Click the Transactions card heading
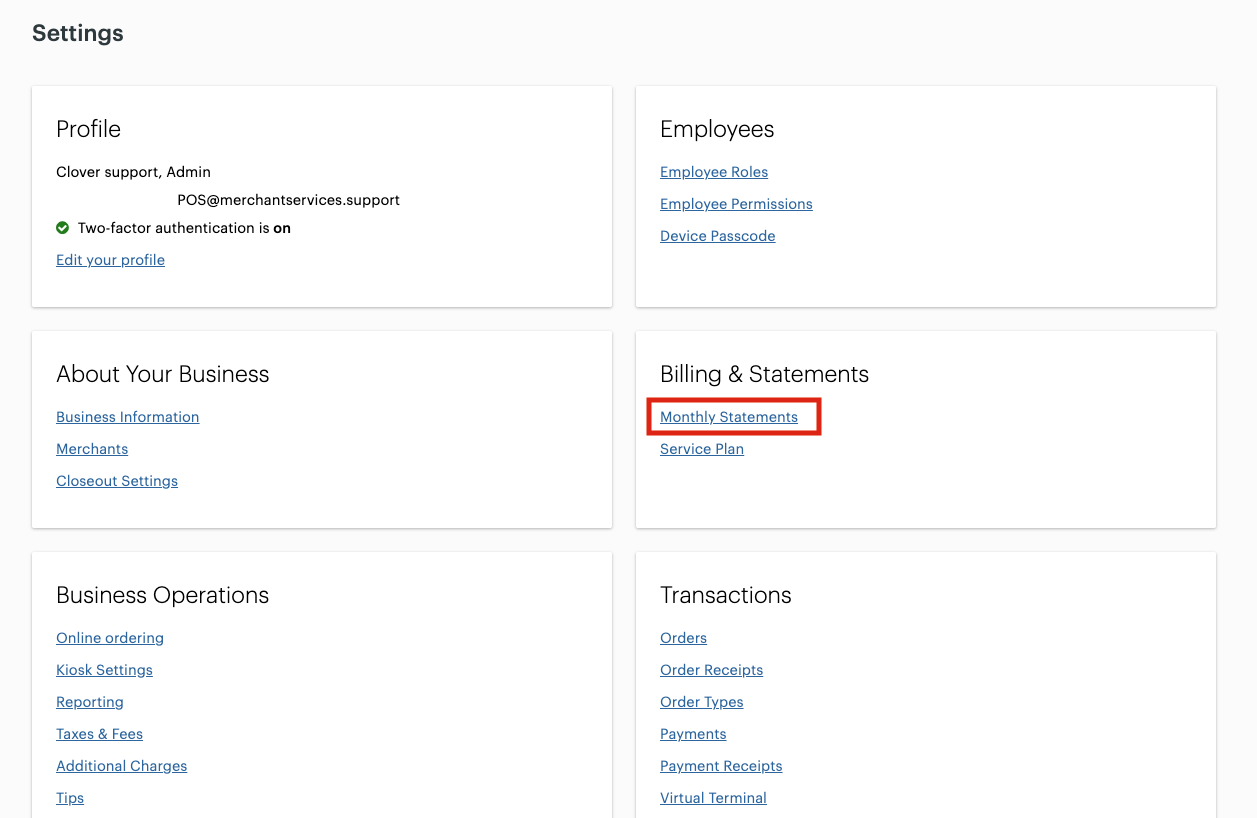Screen dimensions: 1257x818 click(725, 595)
